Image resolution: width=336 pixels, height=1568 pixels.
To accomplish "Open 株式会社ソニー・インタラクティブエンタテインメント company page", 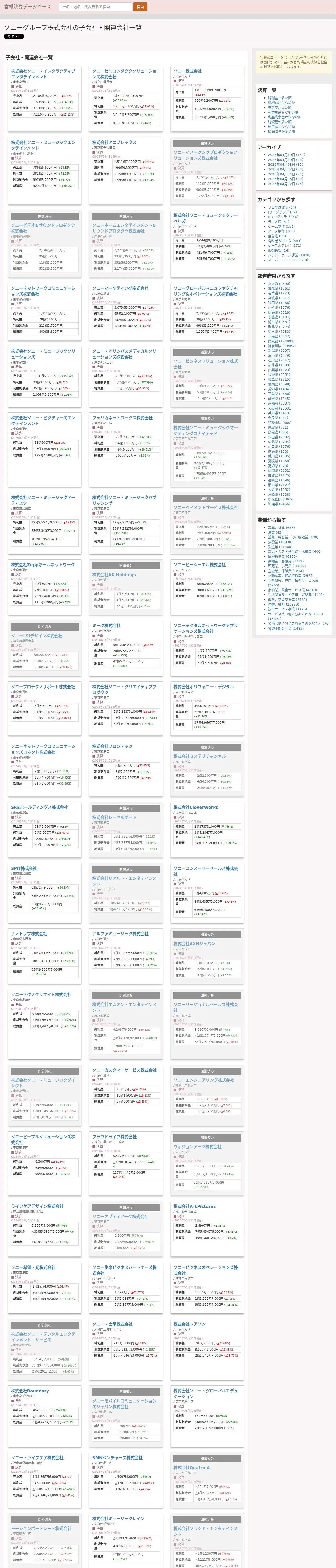I will tap(43, 74).
